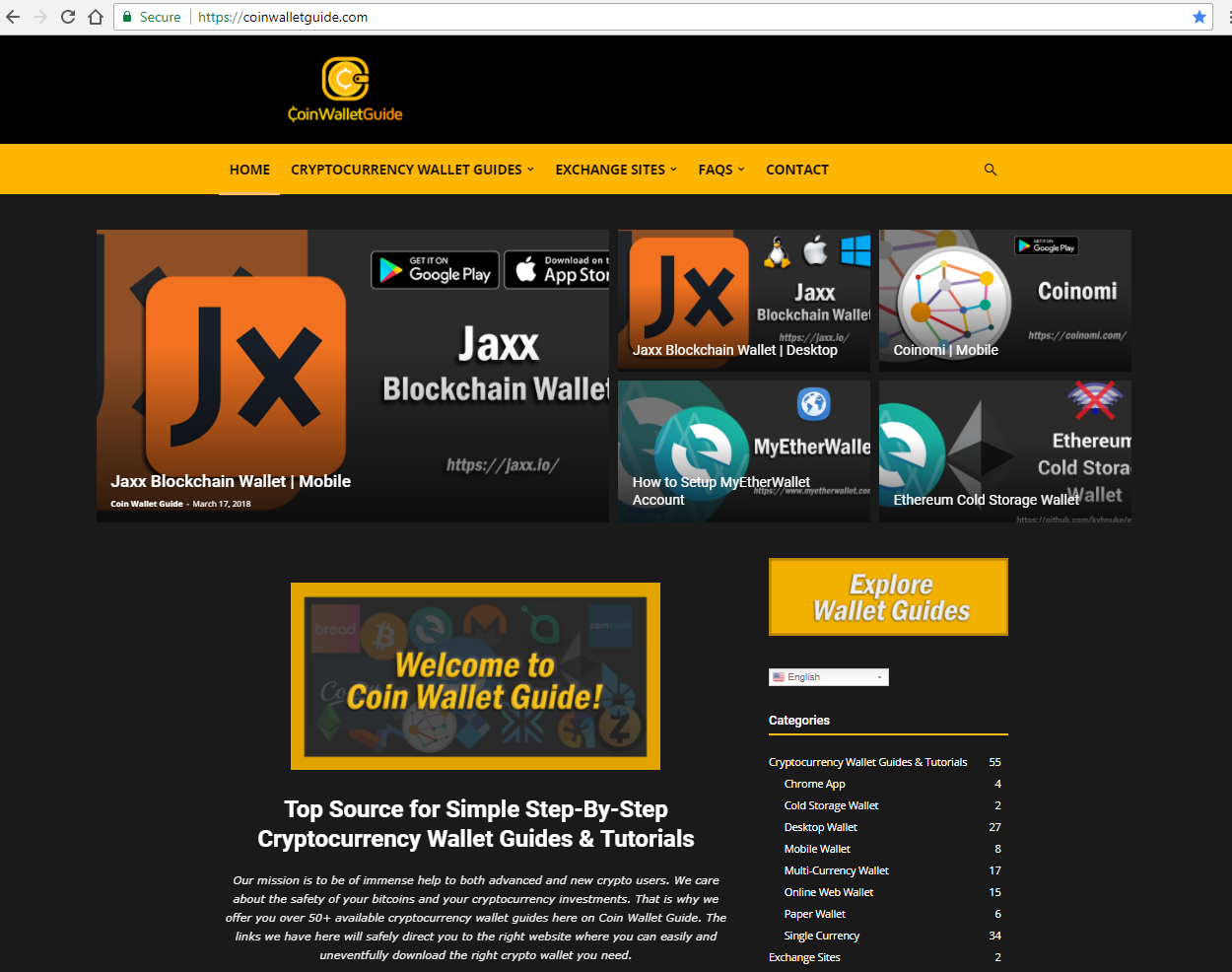Screen dimensions: 1232x972
Task: Click the Categories heading
Action: click(x=799, y=721)
